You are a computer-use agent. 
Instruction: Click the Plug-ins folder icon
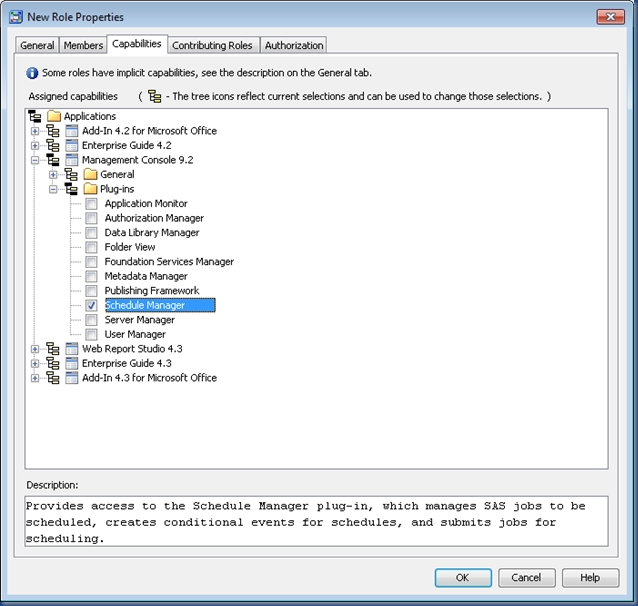(x=90, y=189)
